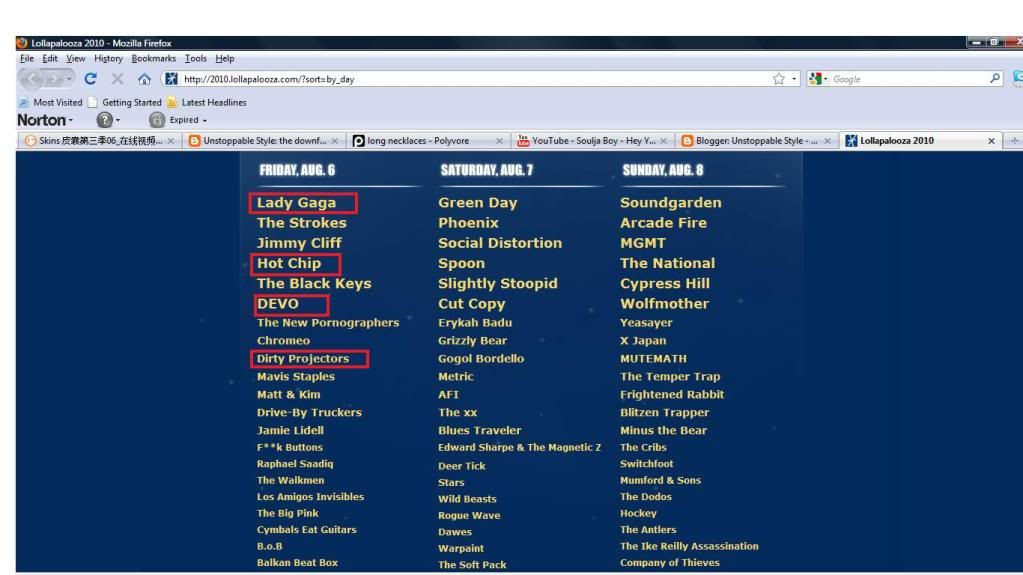Screen dimensions: 1023x575
Task: Open the Tools menu
Action: pyautogui.click(x=196, y=59)
